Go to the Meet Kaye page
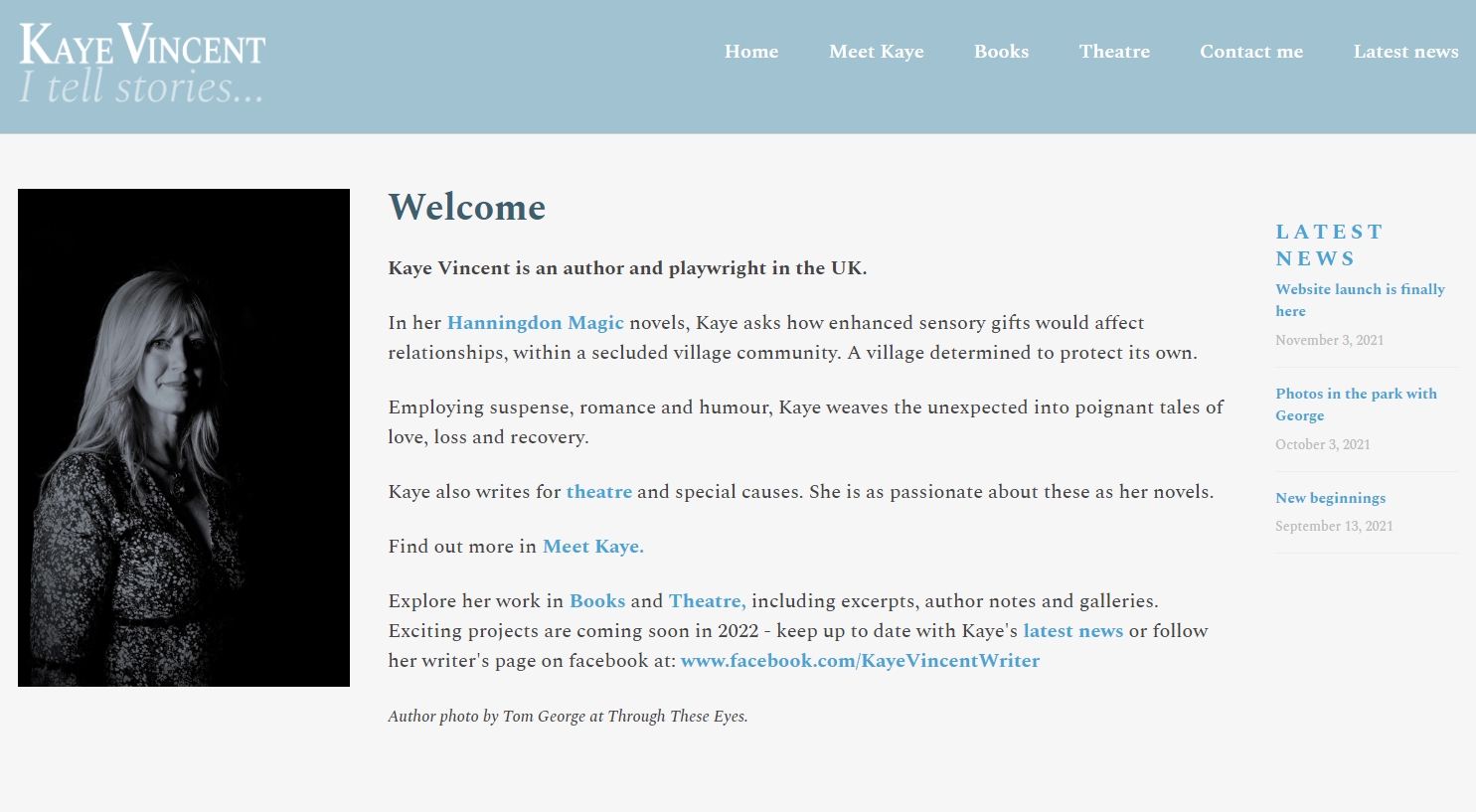Viewport: 1476px width, 812px height. [x=877, y=52]
